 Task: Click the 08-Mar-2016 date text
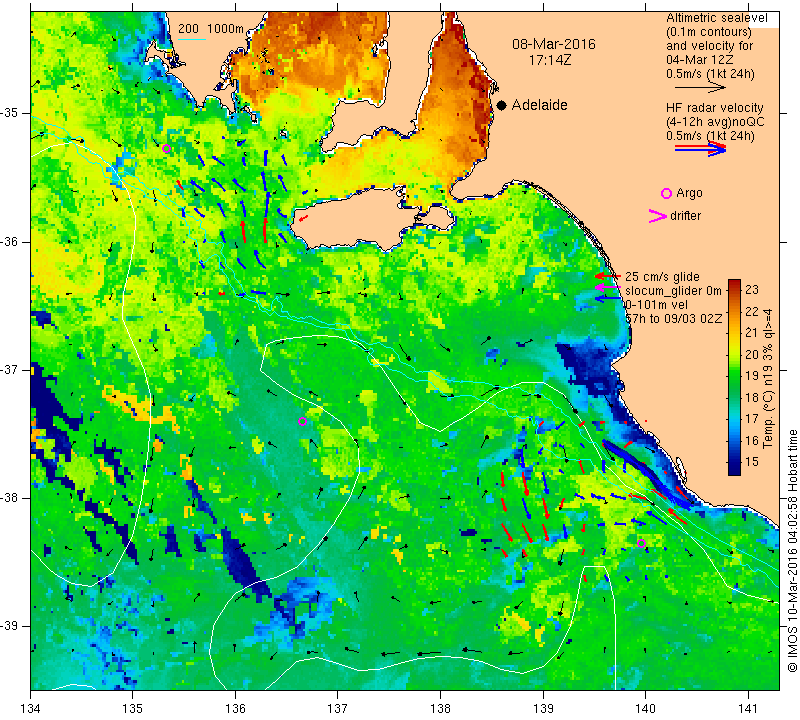pos(554,44)
